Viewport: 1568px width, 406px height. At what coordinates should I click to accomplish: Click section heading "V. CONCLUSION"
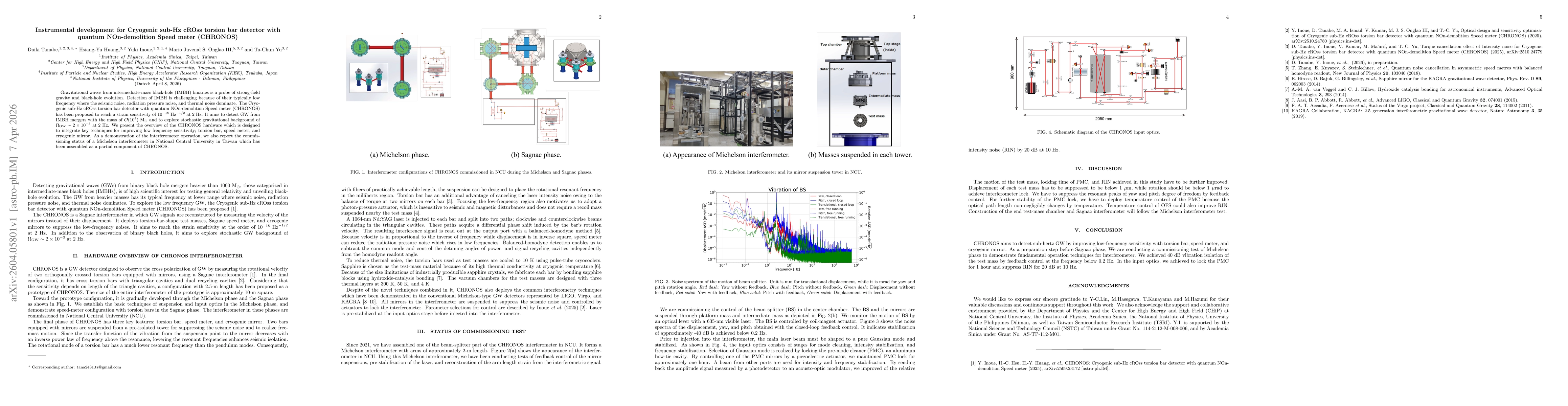point(1097,230)
